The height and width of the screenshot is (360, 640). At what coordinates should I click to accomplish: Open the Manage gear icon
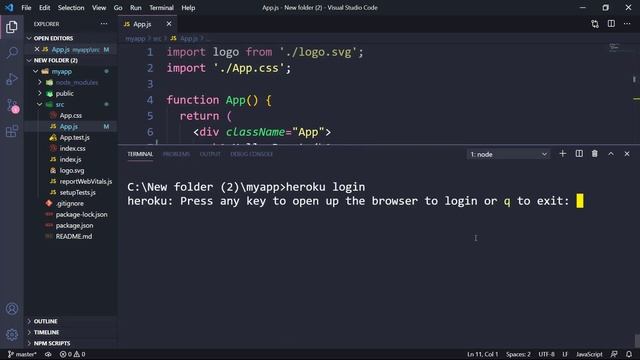pyautogui.click(x=12, y=335)
